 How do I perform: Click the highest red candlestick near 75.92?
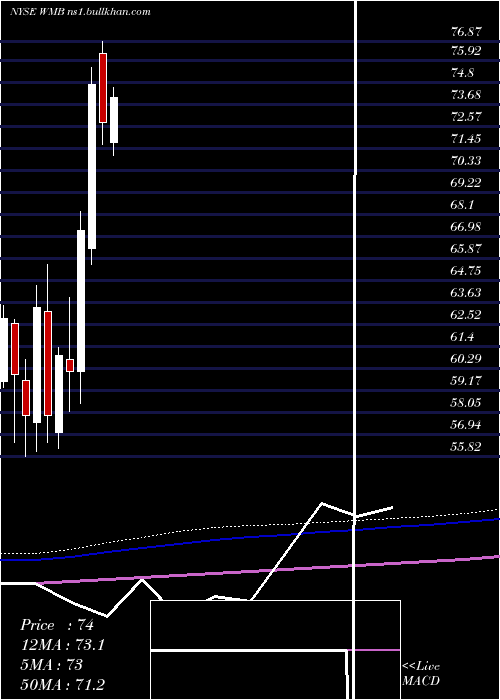[103, 88]
